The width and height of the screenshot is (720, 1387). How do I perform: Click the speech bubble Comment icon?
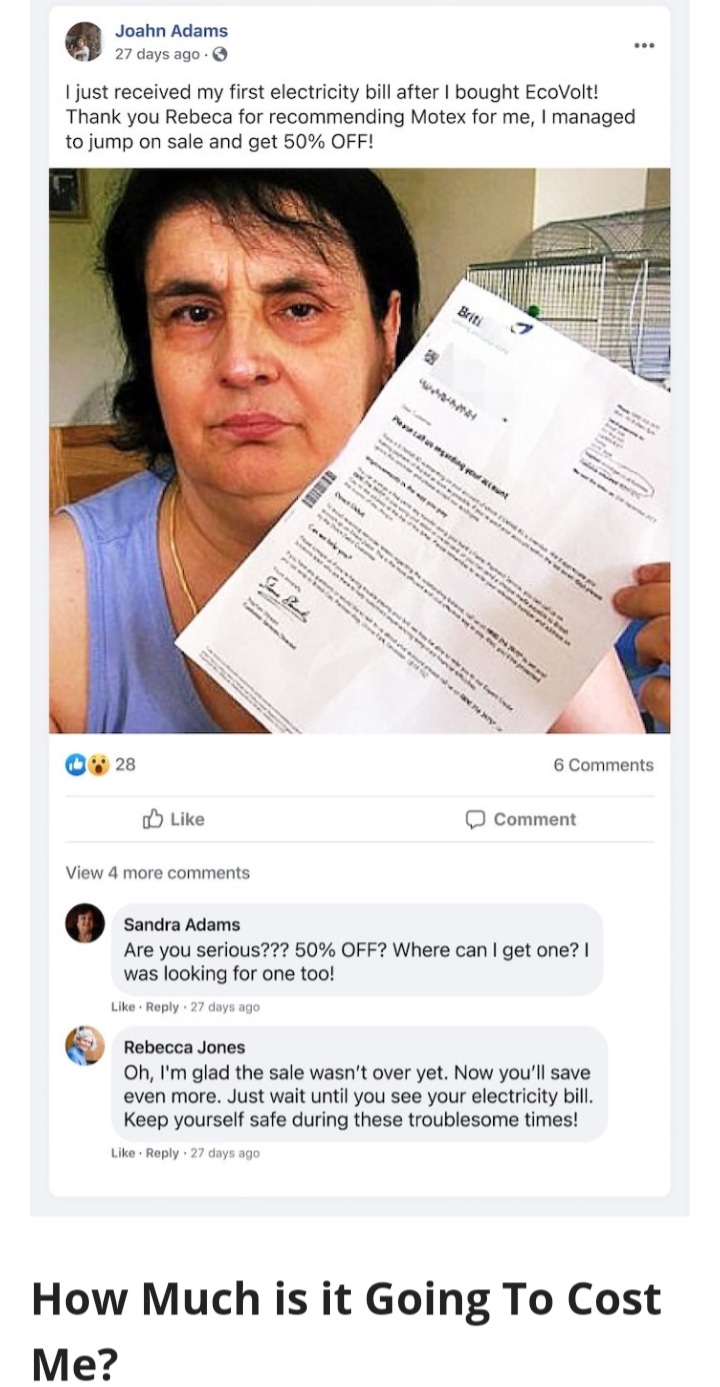(x=476, y=820)
